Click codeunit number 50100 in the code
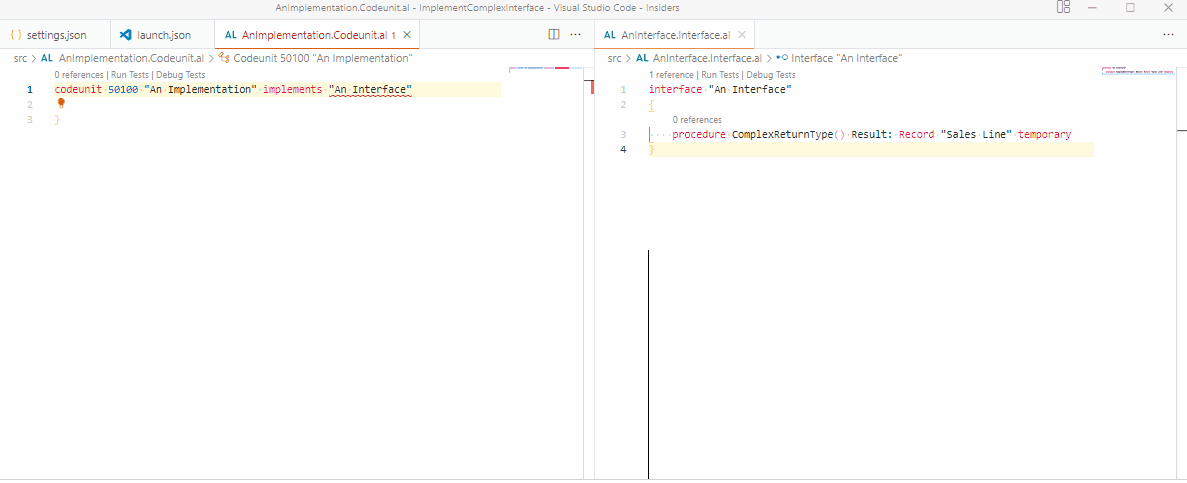The width and height of the screenshot is (1187, 483). (x=123, y=90)
